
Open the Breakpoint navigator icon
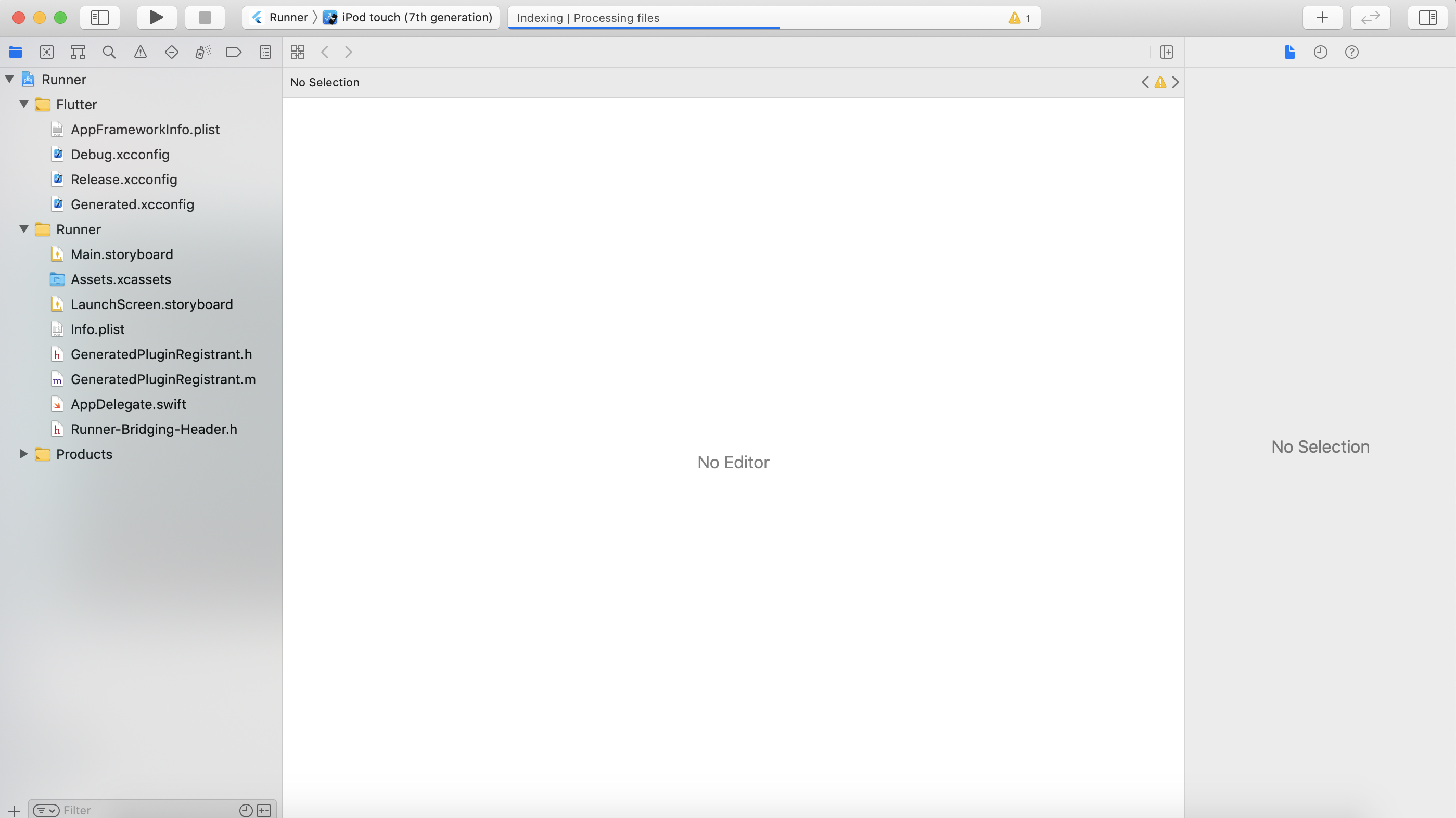[234, 52]
